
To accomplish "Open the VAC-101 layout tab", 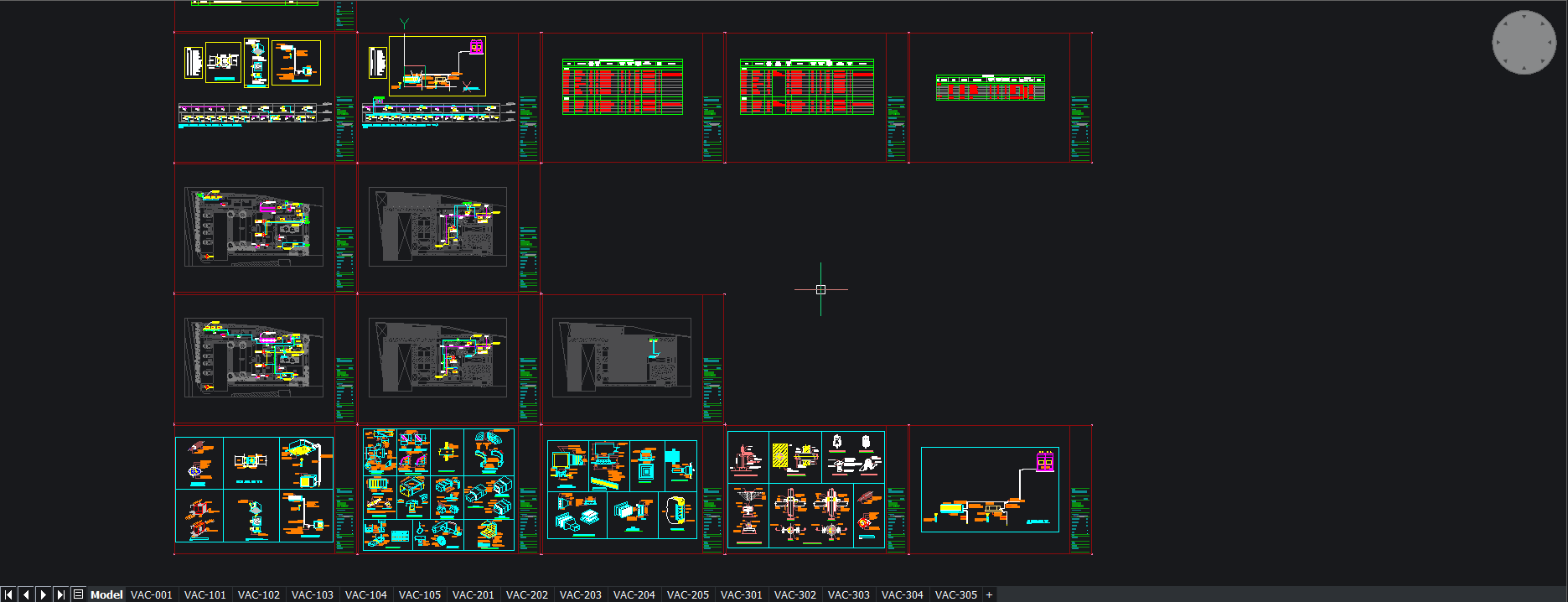I will pos(205,594).
